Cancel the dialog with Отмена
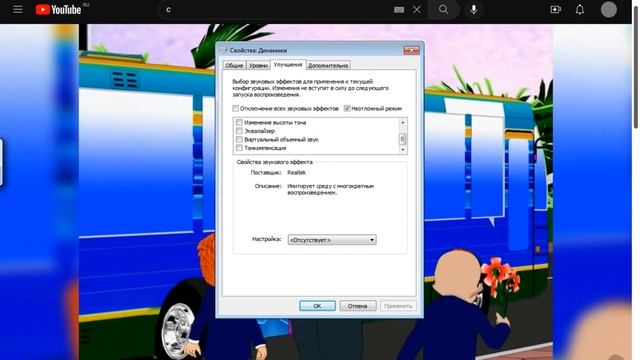 click(358, 306)
